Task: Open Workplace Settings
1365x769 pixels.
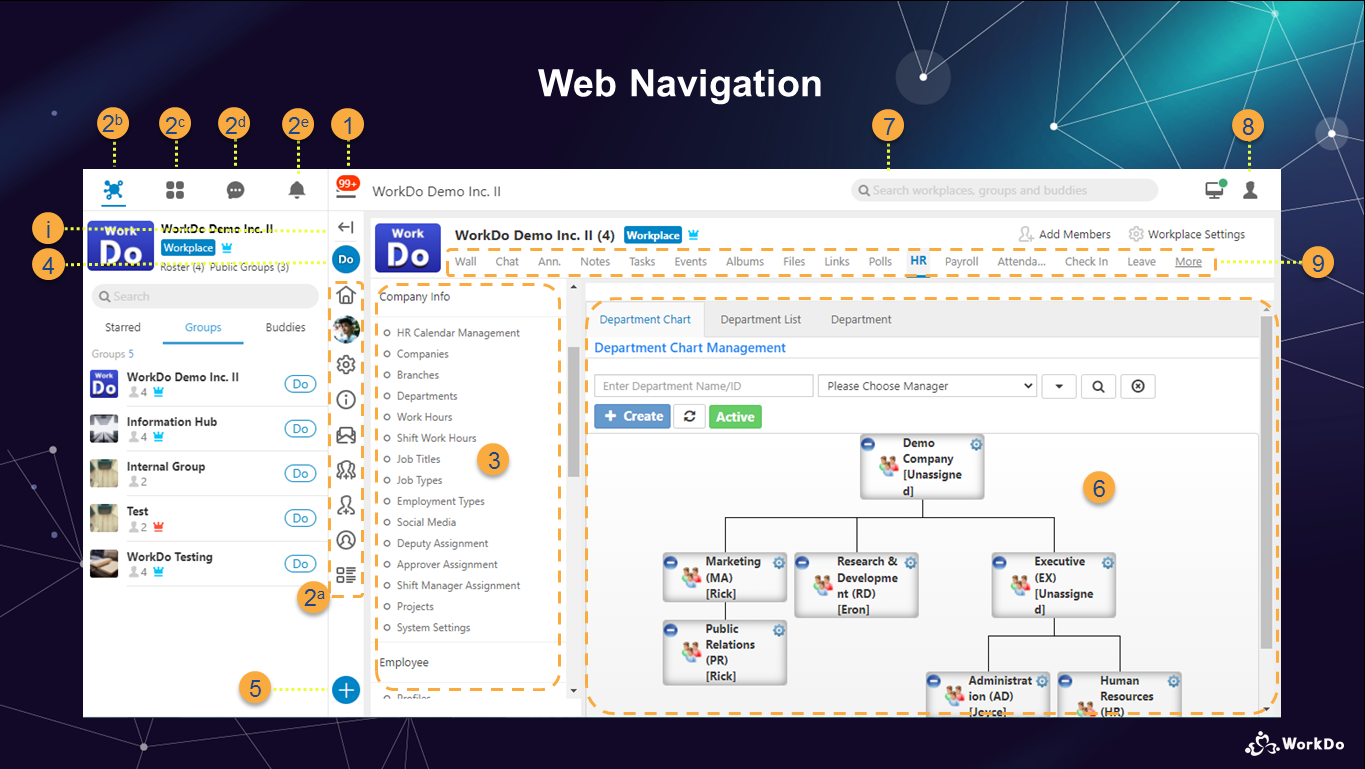Action: click(1187, 234)
